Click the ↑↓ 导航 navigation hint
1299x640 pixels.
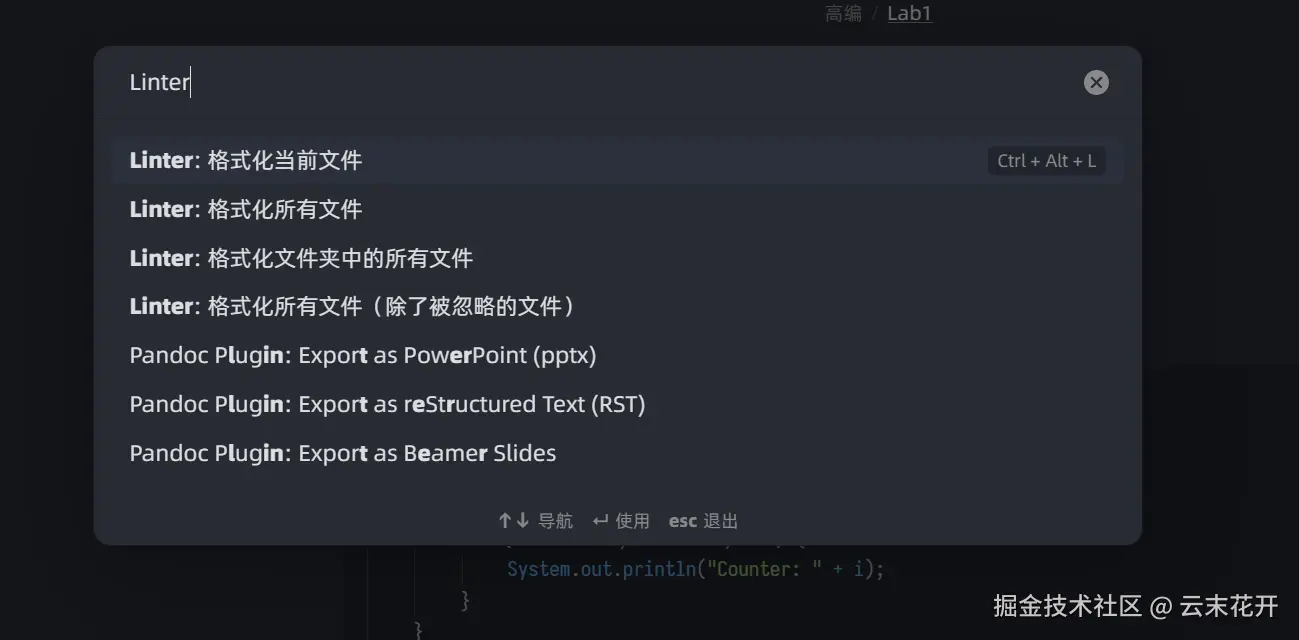tap(535, 521)
